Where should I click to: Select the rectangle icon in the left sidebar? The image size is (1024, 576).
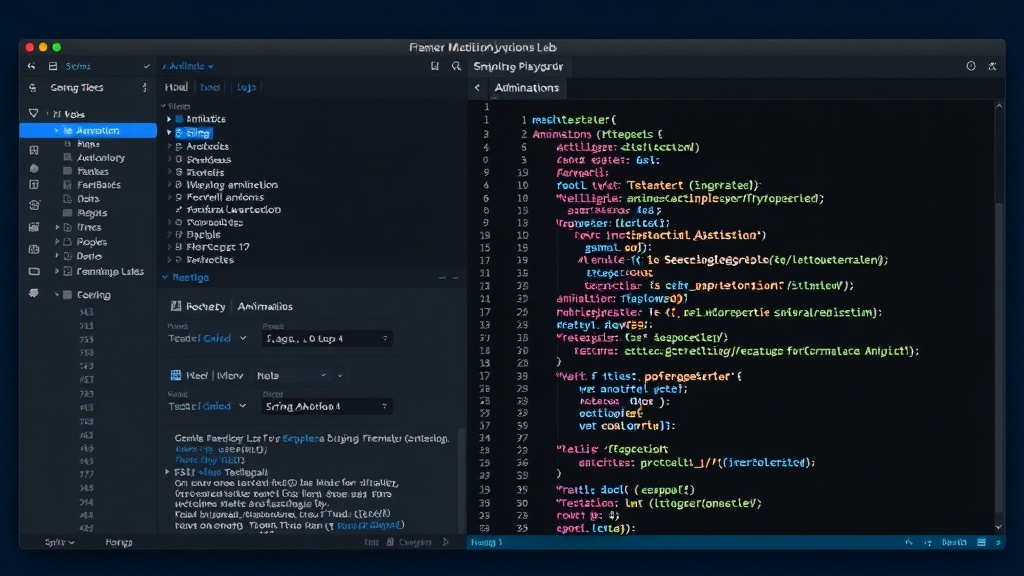(34, 271)
